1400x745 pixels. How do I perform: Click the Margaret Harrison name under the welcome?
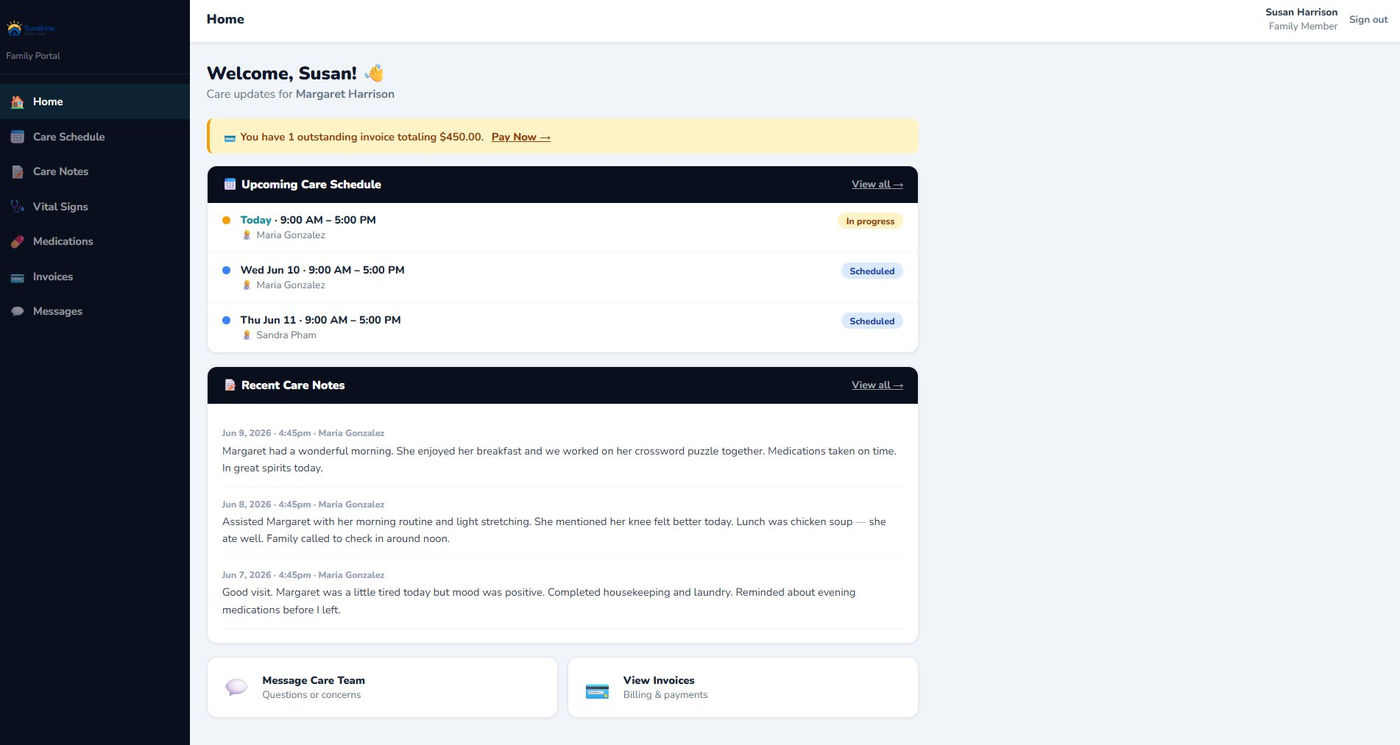[x=345, y=94]
